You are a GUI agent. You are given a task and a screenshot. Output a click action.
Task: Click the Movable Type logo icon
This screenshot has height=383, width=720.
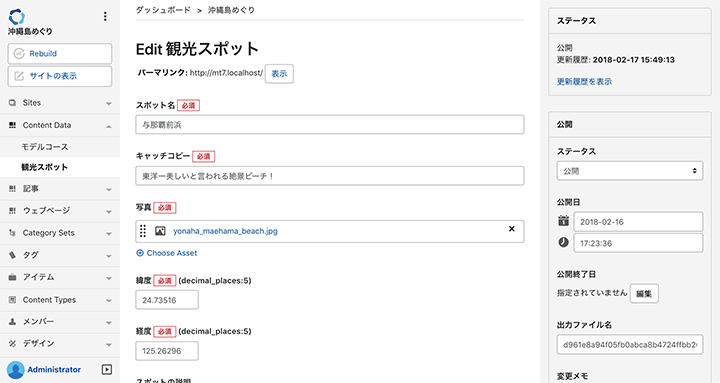pyautogui.click(x=17, y=17)
